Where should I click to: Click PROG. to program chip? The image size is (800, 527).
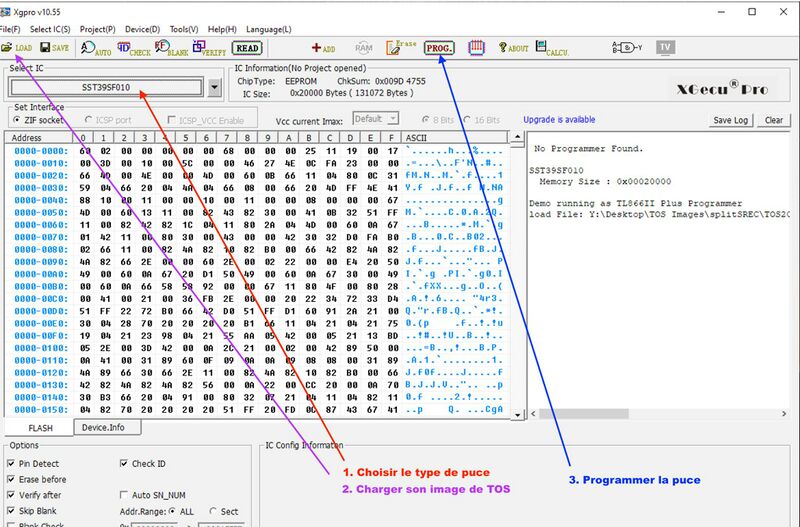[439, 48]
